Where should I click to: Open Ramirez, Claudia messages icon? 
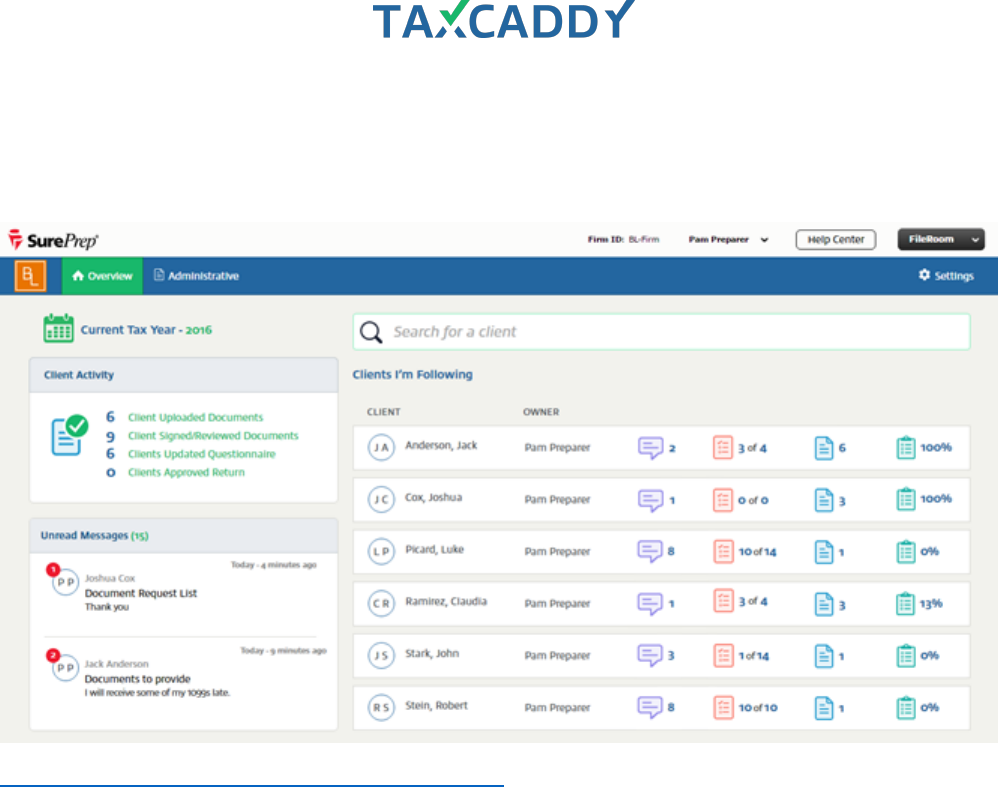click(x=650, y=604)
